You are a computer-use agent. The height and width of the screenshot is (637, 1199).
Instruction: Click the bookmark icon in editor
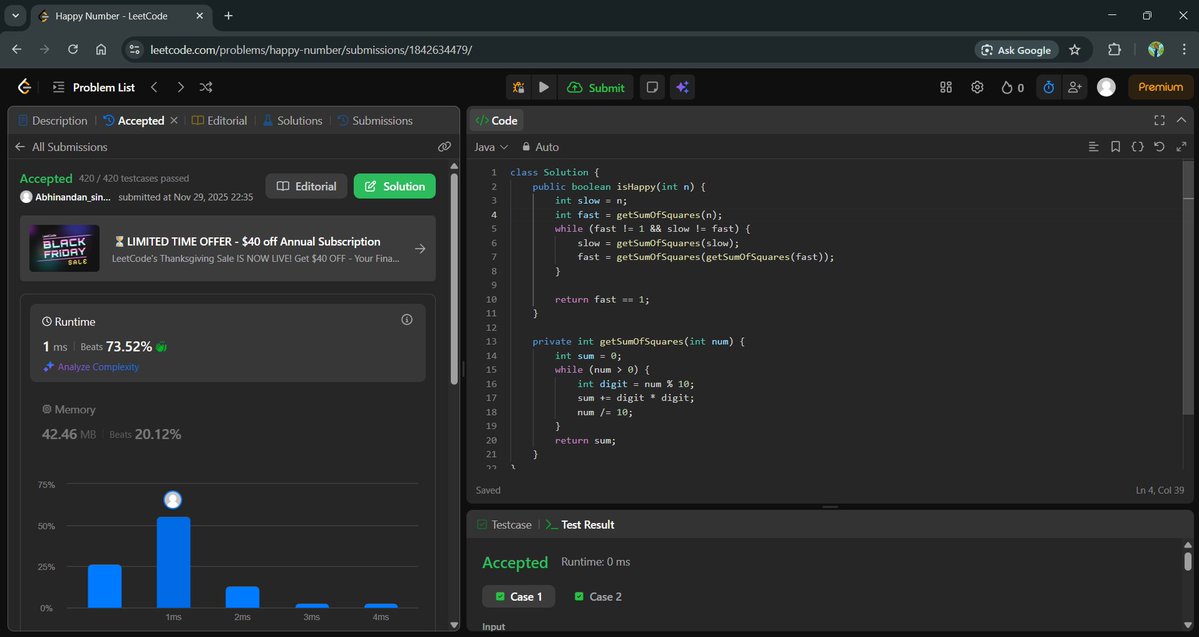coord(1116,147)
